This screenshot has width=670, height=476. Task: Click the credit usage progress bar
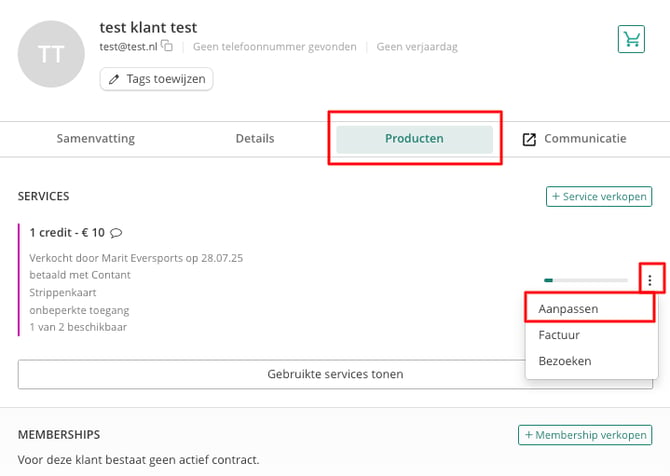[x=585, y=280]
